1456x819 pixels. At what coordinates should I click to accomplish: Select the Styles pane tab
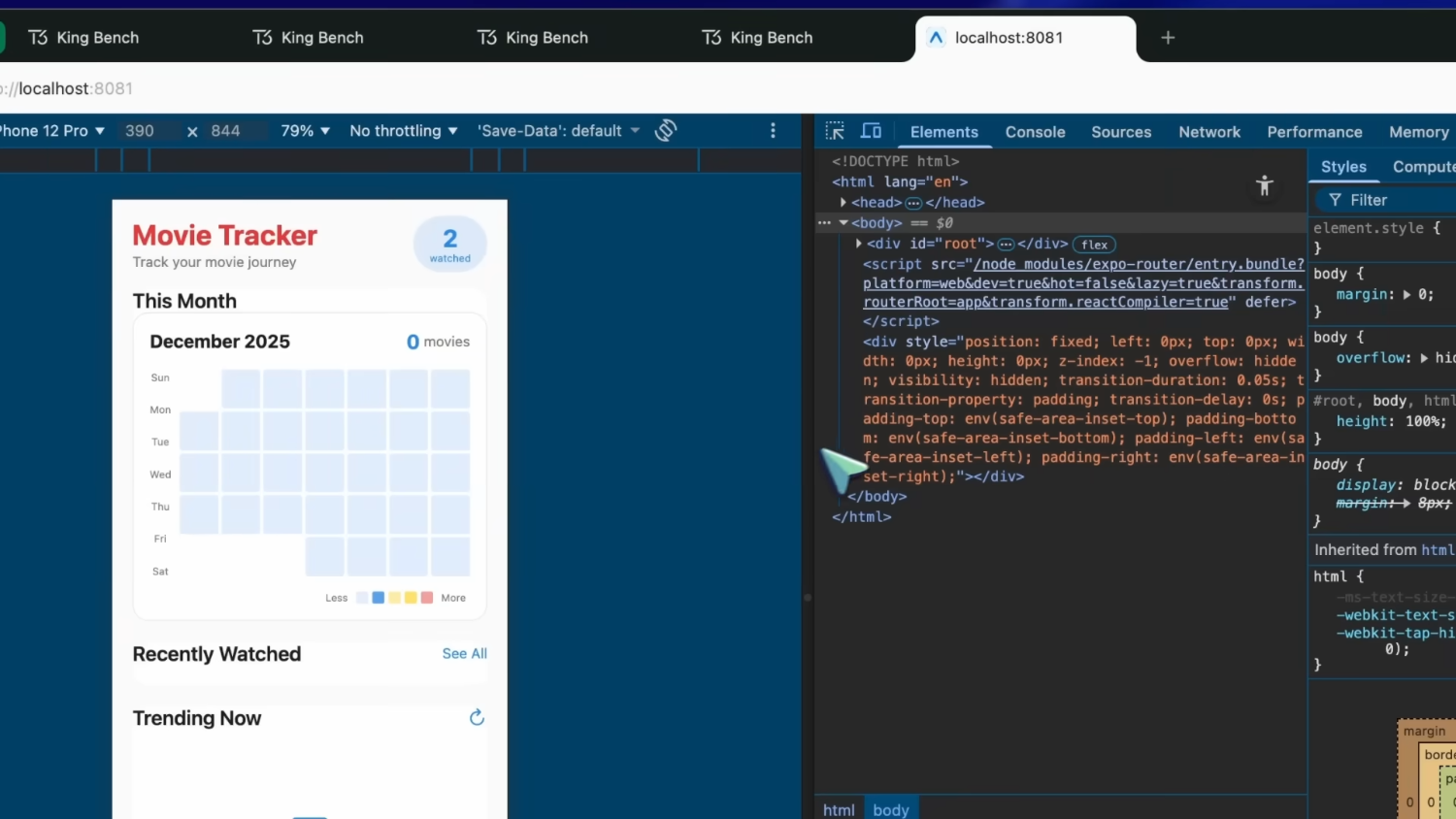point(1343,167)
